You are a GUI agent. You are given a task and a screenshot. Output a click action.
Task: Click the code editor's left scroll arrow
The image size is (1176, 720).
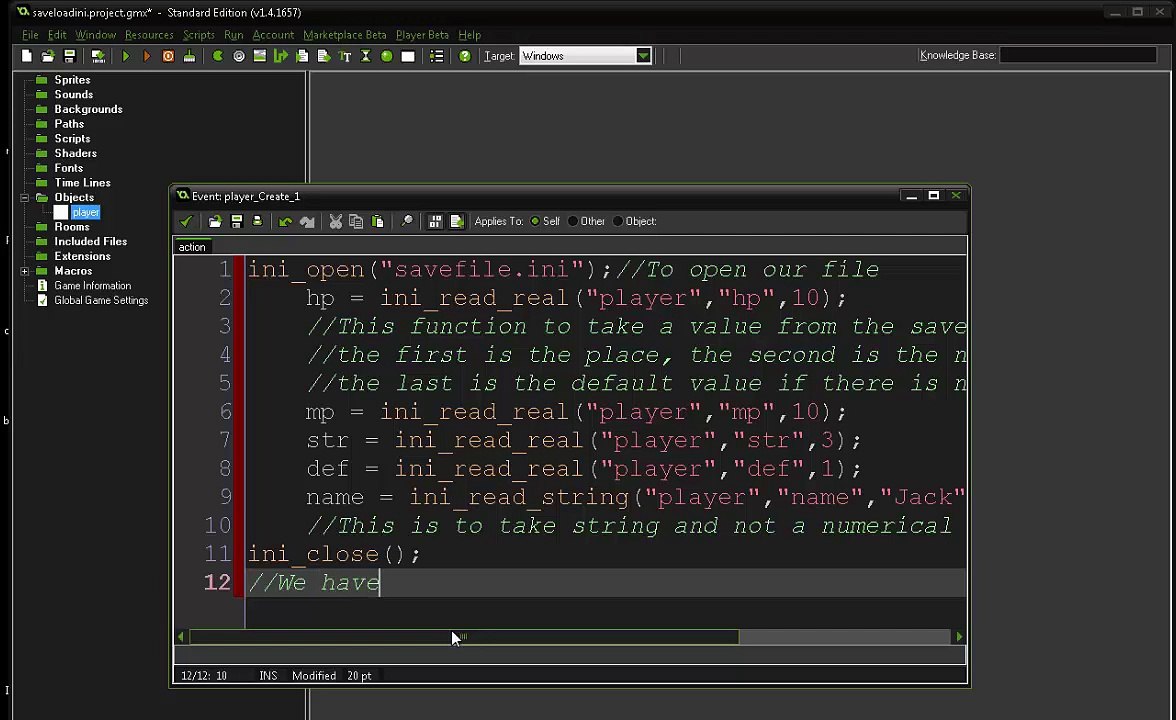181,637
